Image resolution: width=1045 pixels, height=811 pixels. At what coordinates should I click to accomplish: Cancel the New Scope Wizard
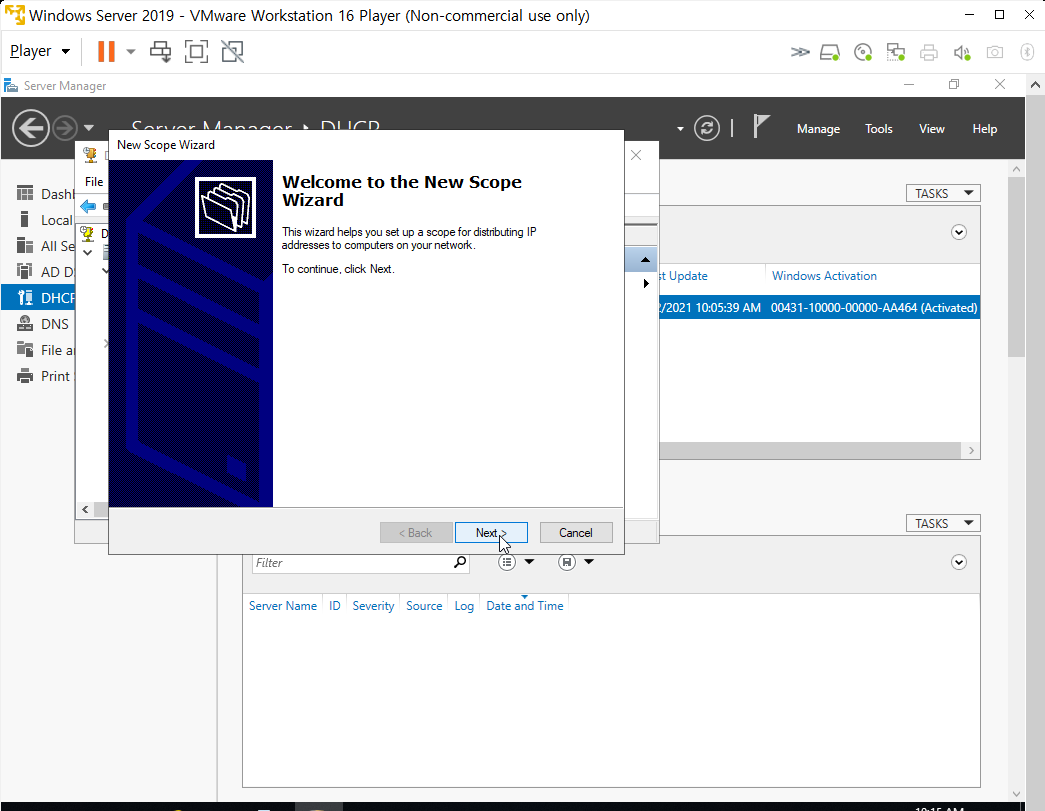click(576, 532)
